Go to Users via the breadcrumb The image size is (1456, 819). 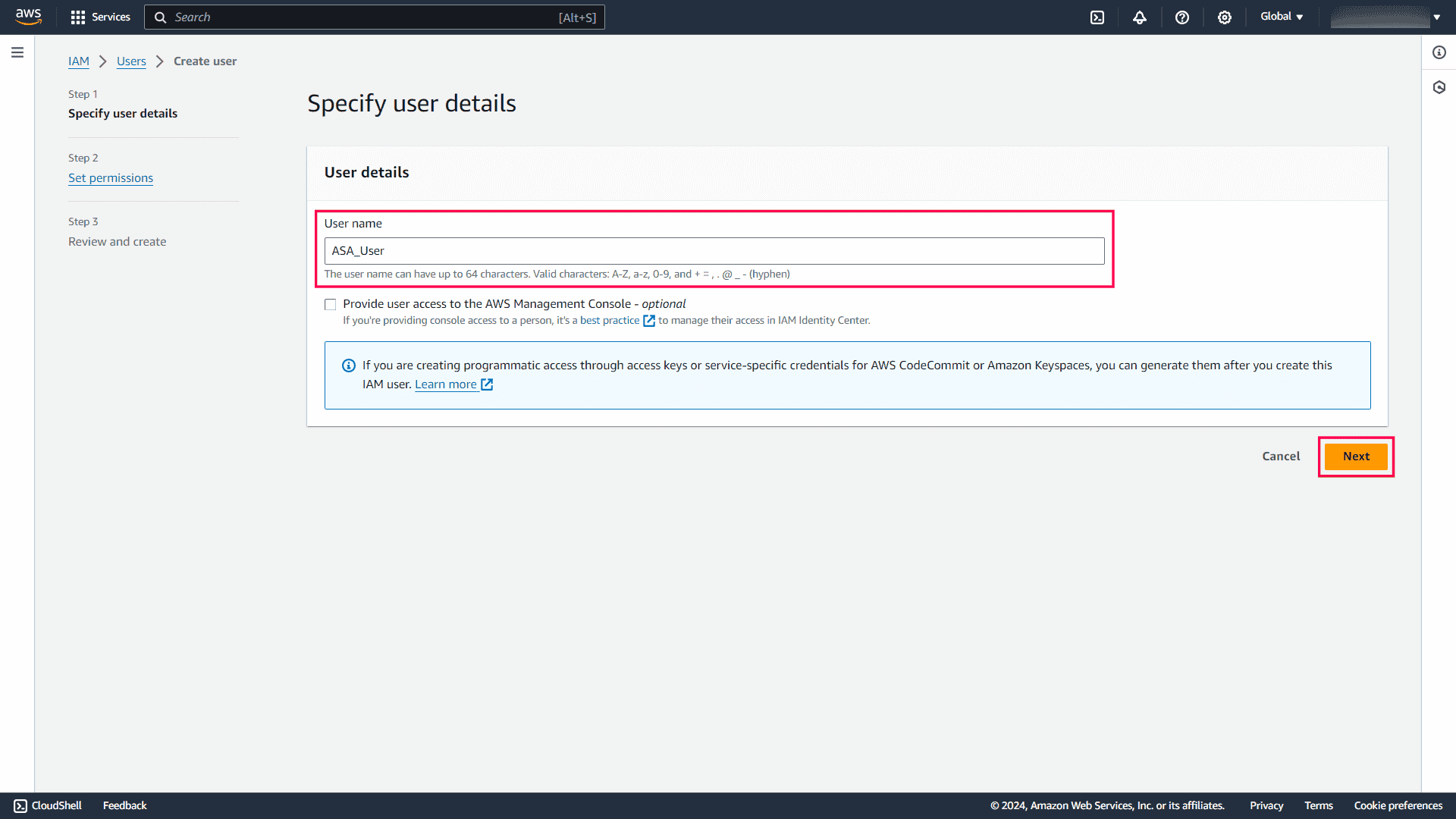131,61
